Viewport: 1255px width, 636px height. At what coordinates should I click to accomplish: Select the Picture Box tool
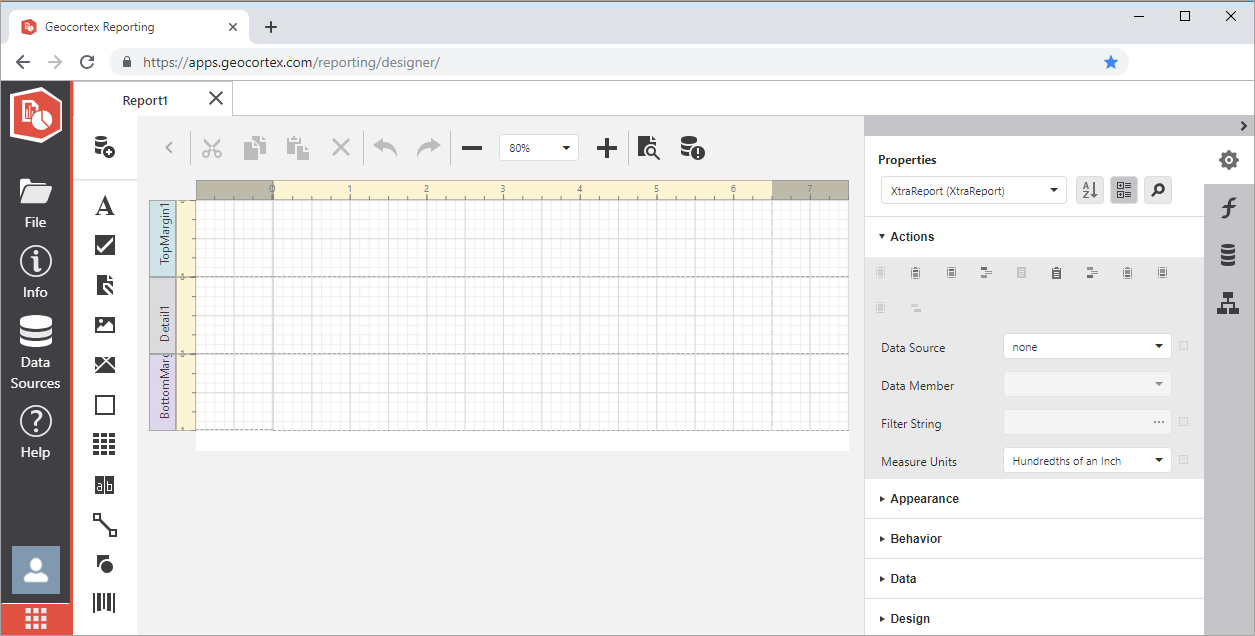[104, 325]
